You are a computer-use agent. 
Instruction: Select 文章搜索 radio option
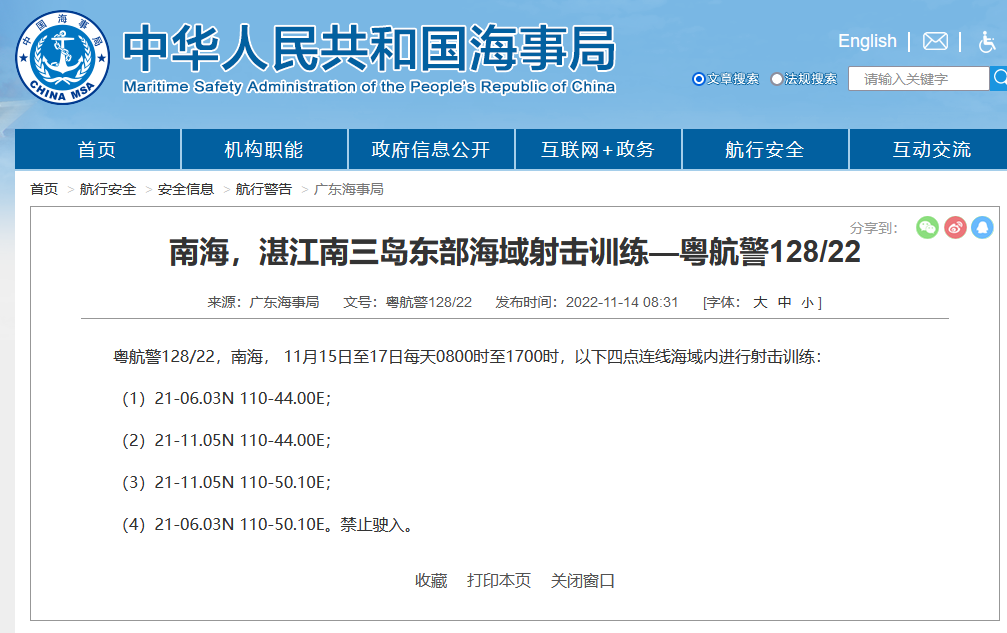(x=699, y=79)
